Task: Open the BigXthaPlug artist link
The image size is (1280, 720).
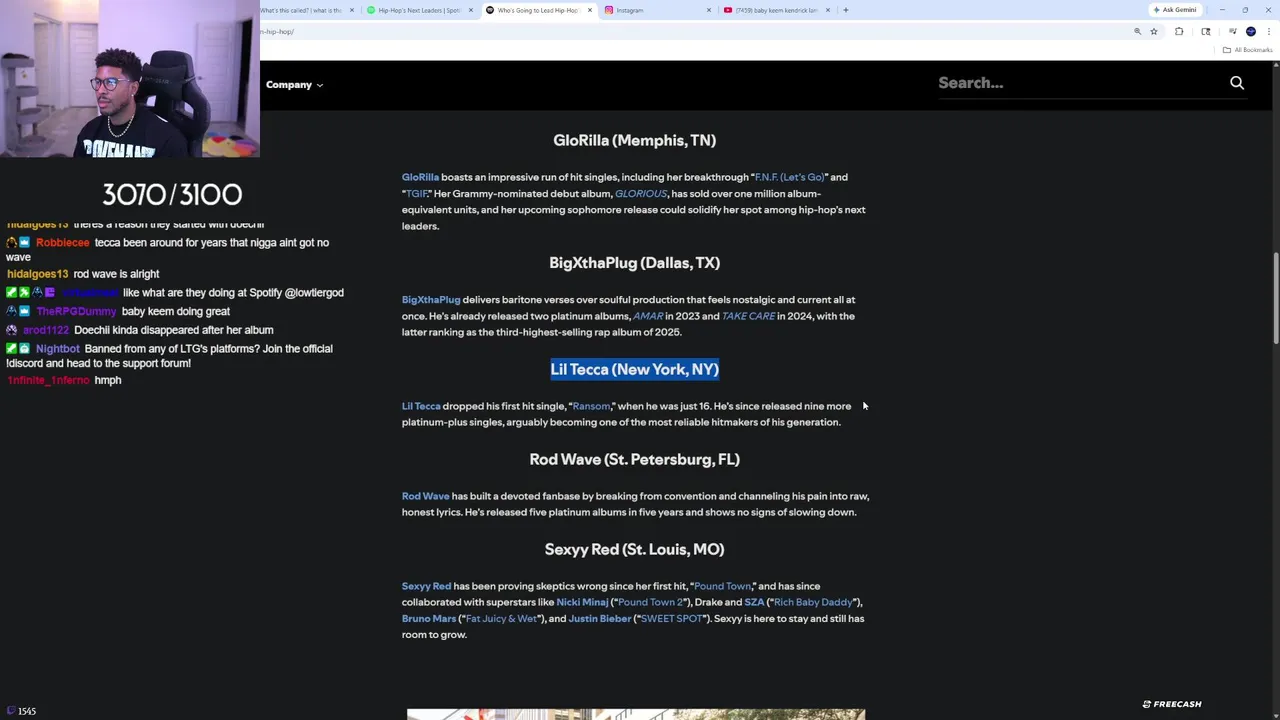Action: pyautogui.click(x=431, y=300)
